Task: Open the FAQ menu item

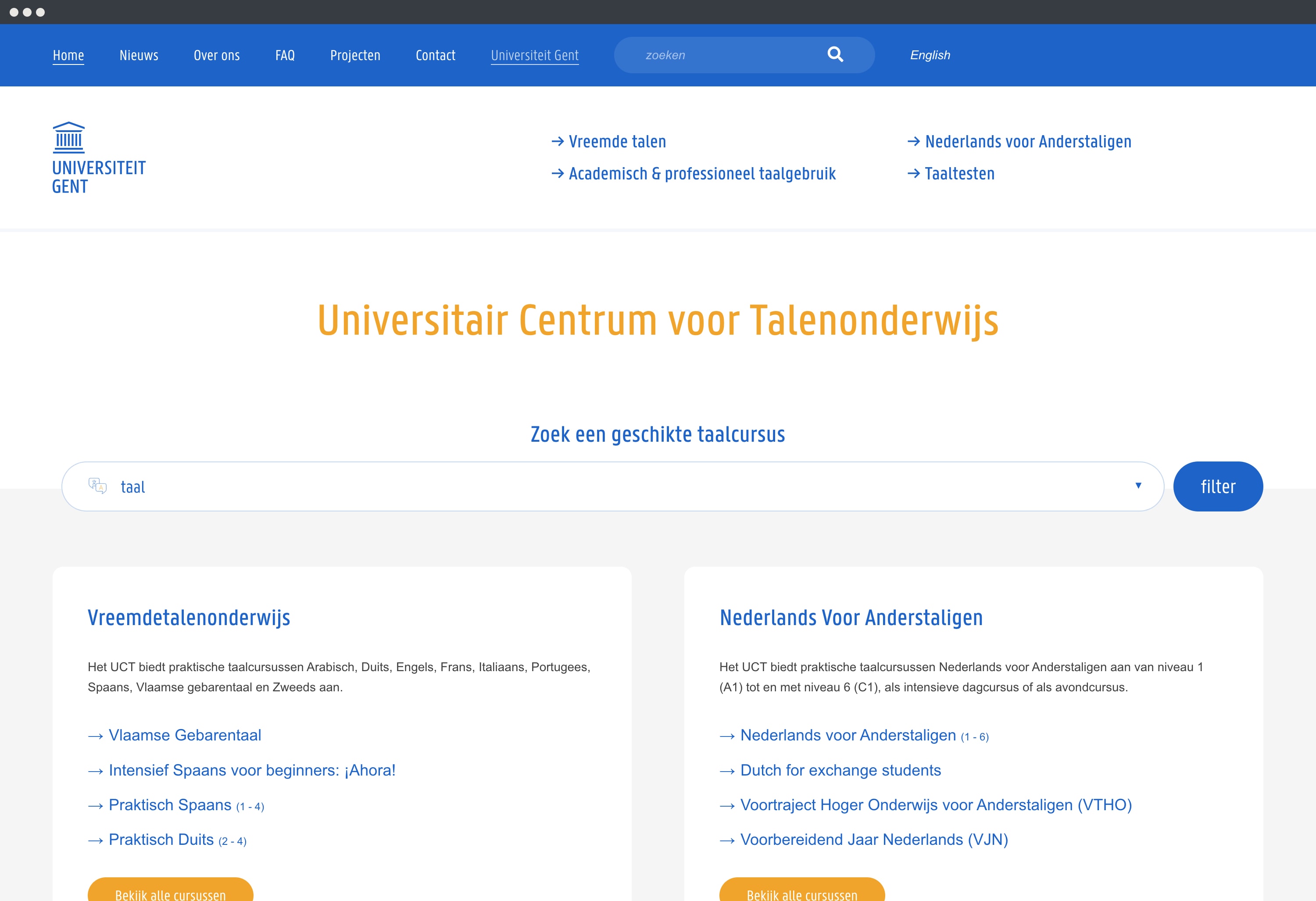Action: (x=285, y=56)
